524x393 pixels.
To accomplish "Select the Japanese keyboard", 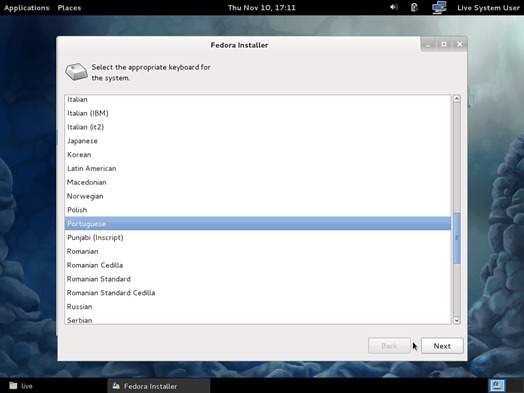I will (258, 141).
